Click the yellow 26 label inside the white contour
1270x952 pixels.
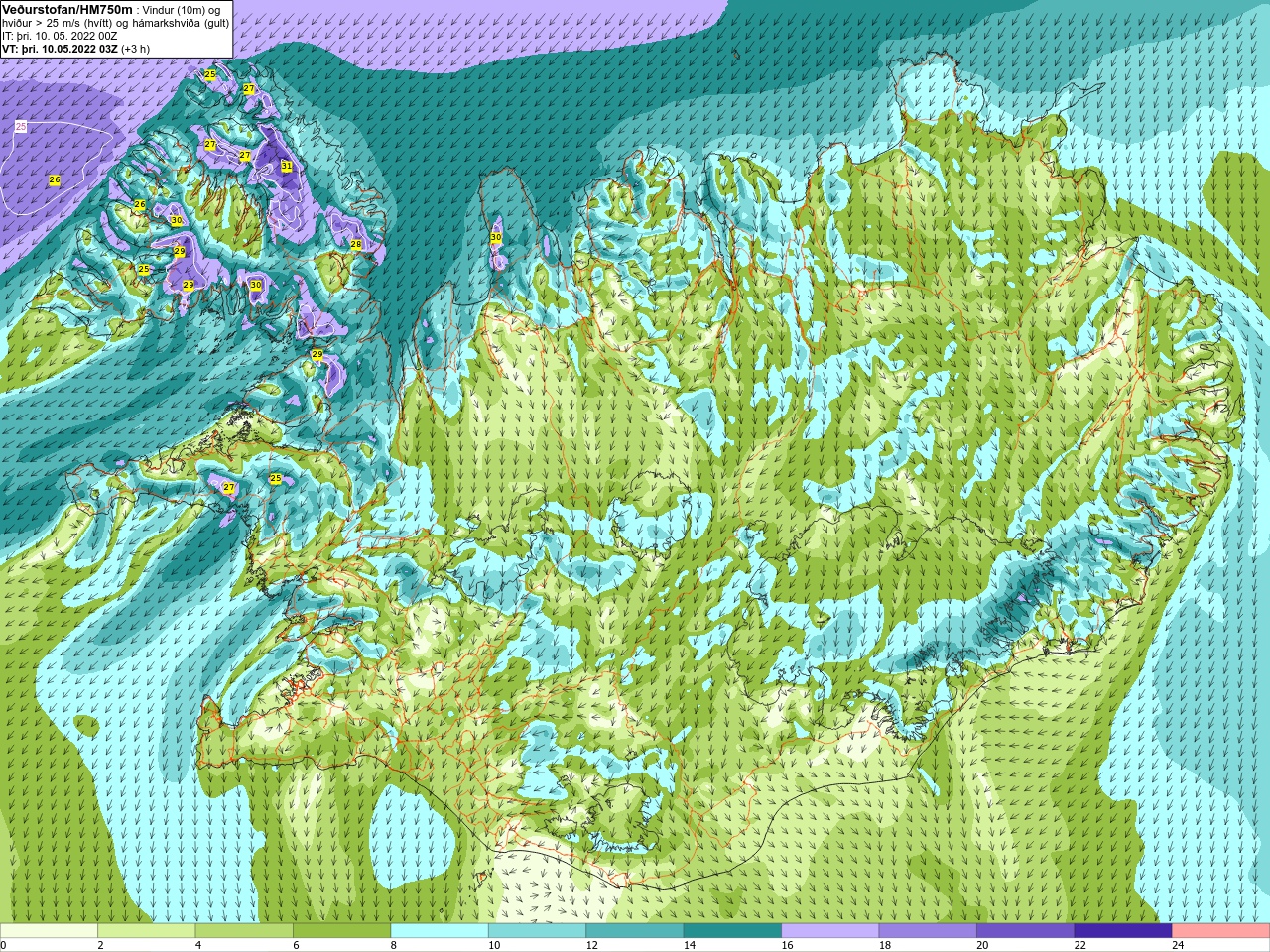(x=55, y=180)
